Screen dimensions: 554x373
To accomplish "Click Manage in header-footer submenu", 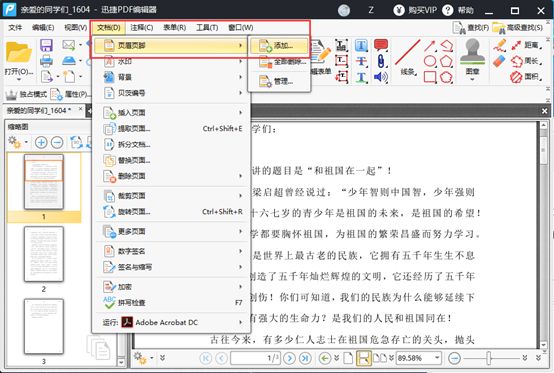I will (279, 81).
